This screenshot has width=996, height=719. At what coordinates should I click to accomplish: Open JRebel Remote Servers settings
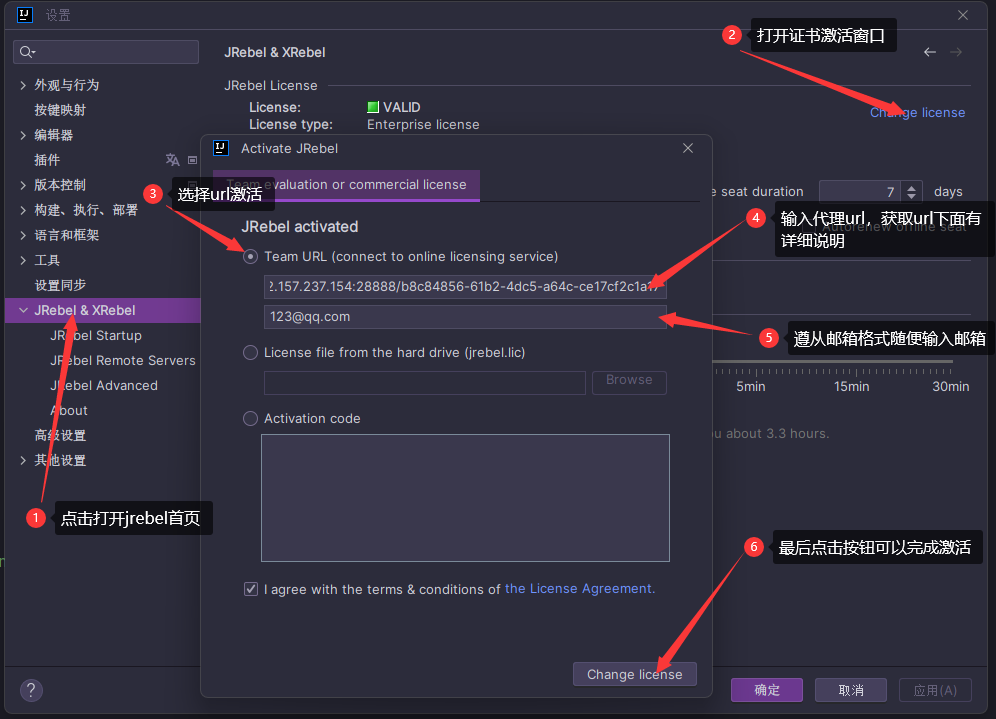[123, 360]
